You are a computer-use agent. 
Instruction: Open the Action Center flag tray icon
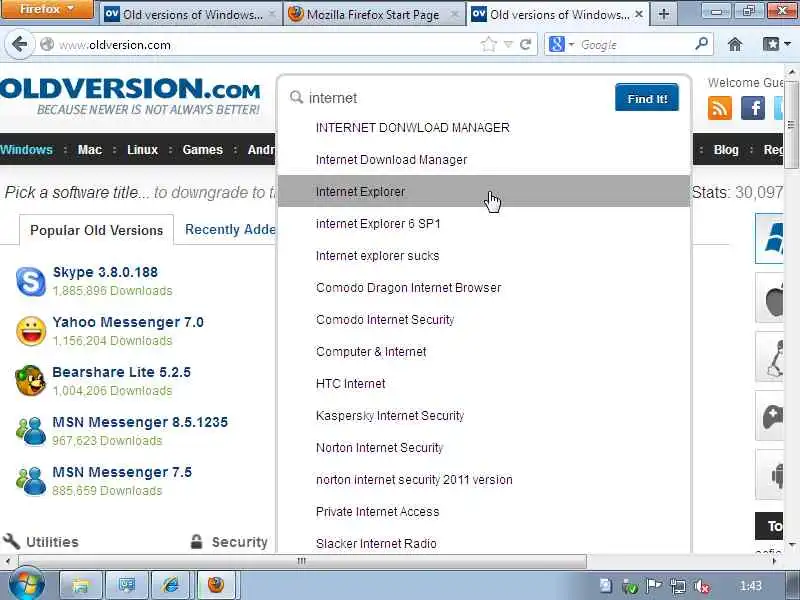[654, 586]
